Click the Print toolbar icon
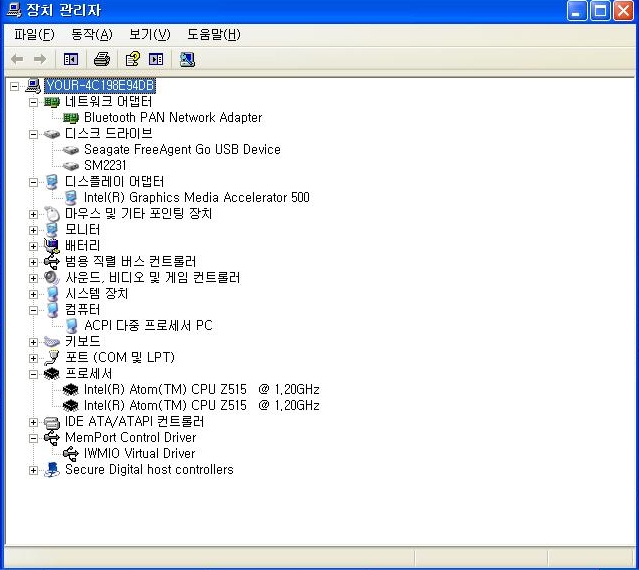Screen dimensions: 639x570 coord(101,59)
